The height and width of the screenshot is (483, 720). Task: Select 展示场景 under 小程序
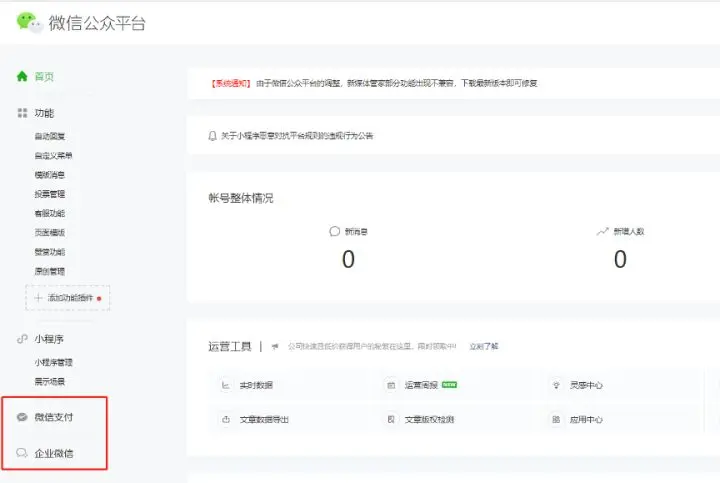[50, 382]
